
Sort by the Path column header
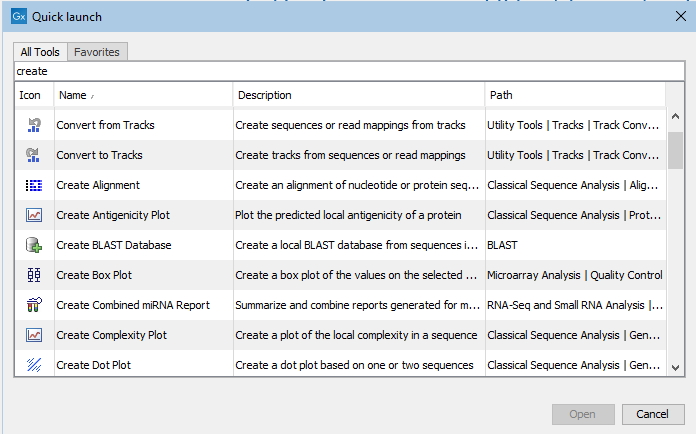pos(575,95)
